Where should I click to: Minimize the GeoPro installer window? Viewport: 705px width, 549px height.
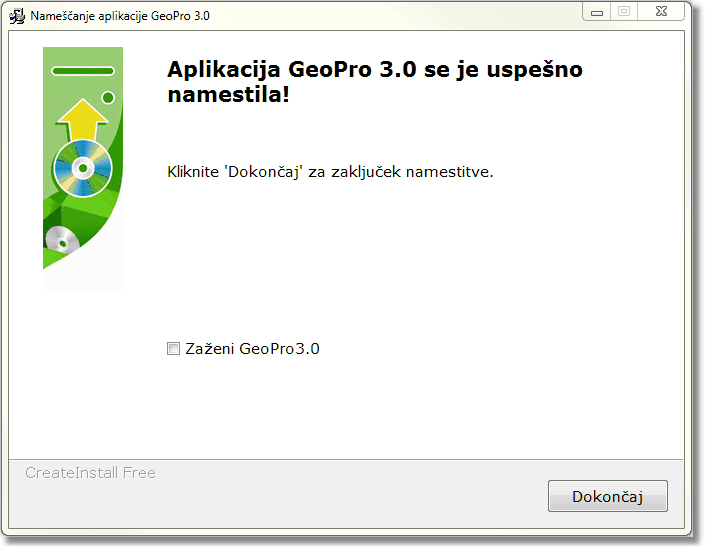tap(597, 12)
